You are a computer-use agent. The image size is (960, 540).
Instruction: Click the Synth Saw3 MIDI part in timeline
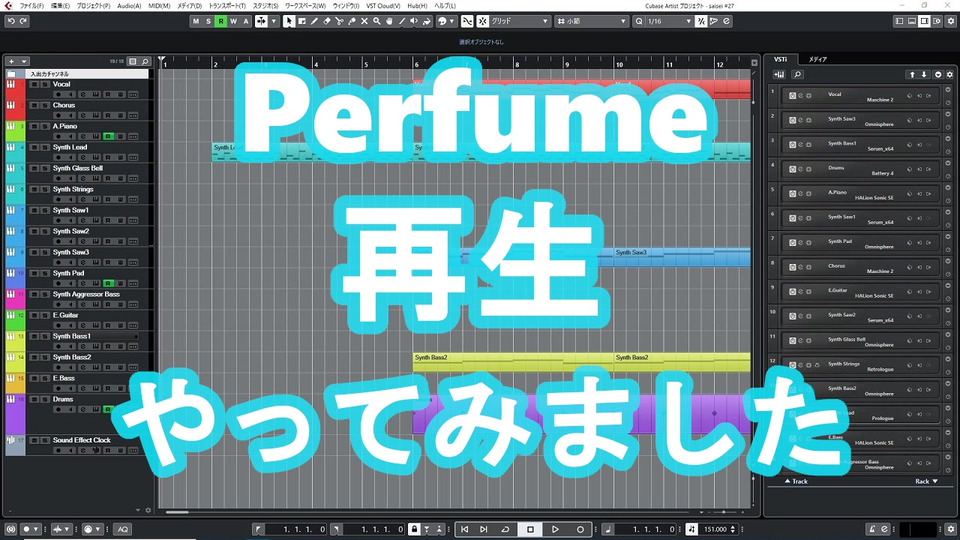[682, 257]
